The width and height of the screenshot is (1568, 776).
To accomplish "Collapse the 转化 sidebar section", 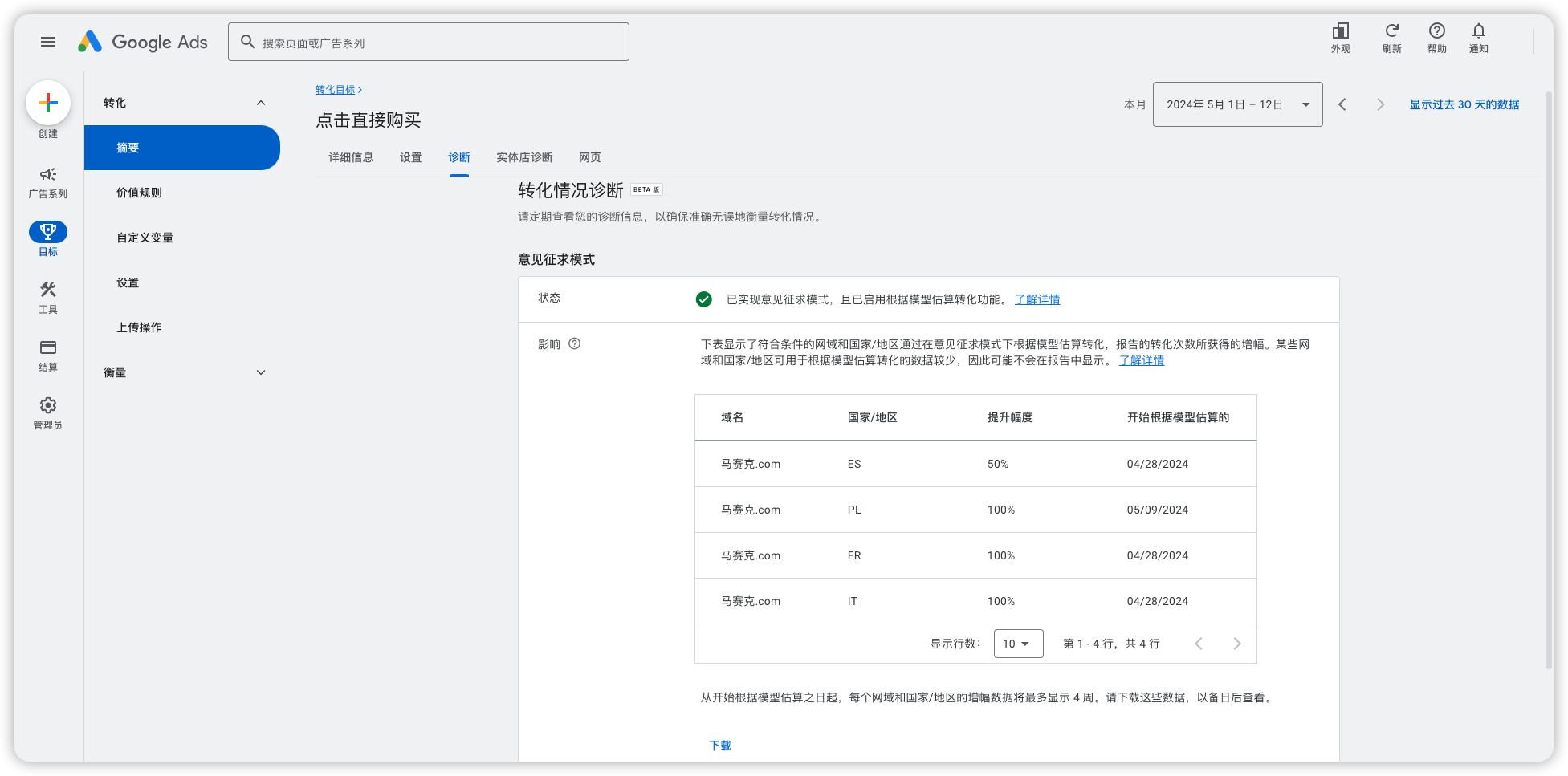I will click(261, 103).
